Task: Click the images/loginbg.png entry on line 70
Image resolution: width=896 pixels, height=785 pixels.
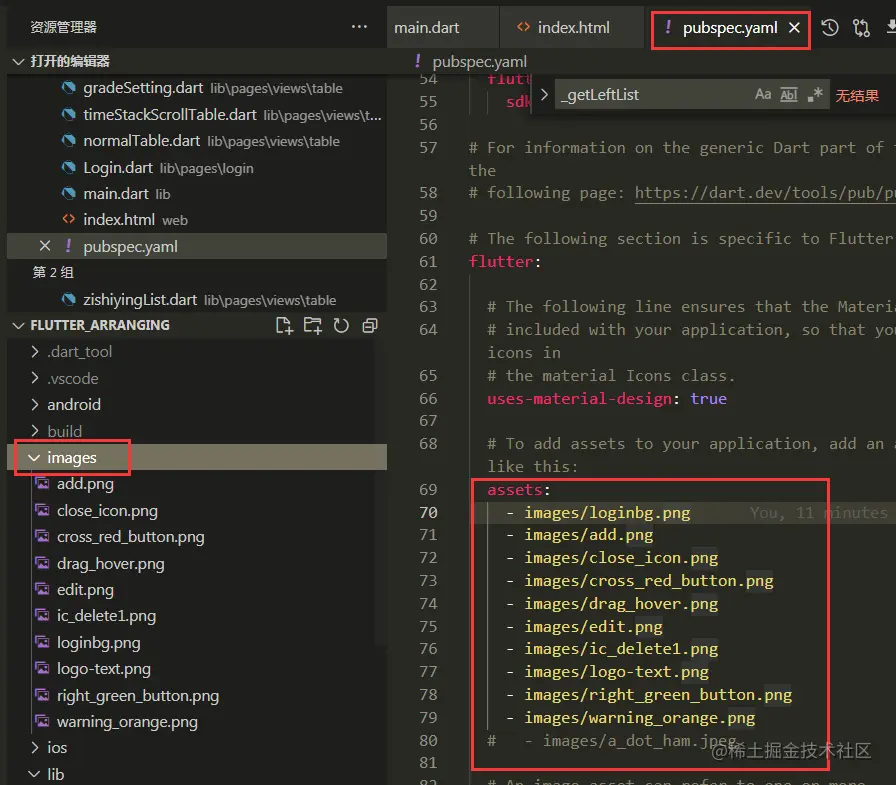Action: point(607,512)
